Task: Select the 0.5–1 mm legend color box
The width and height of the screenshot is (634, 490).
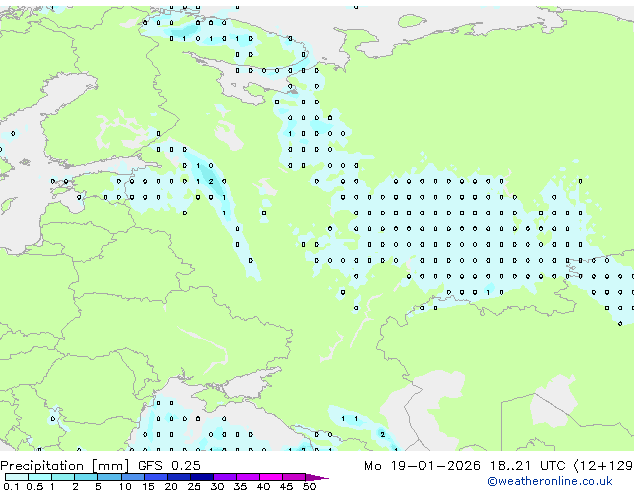Action: point(40,477)
